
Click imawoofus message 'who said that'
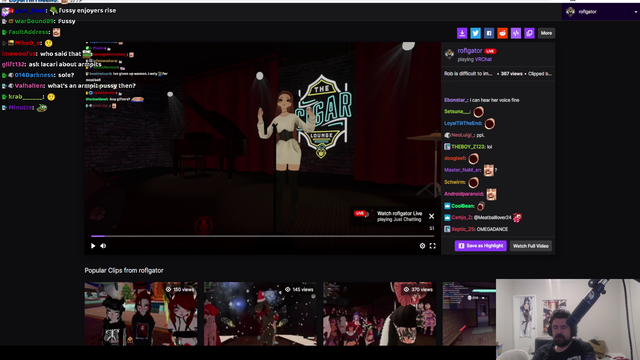(x=60, y=54)
